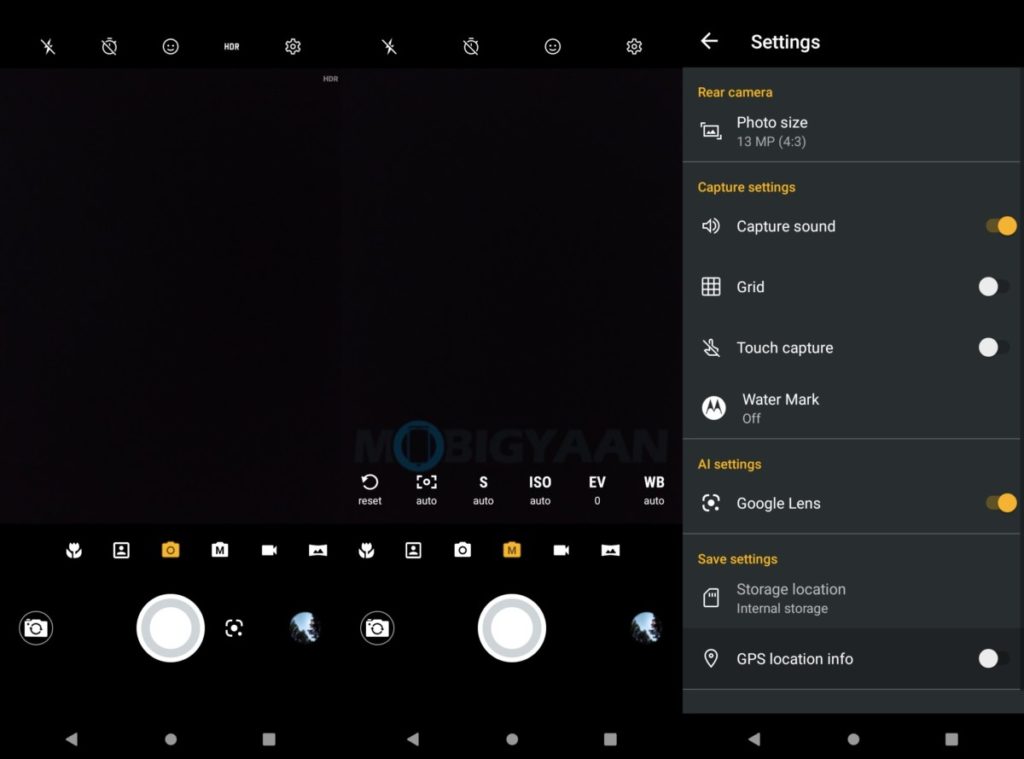Select portrait mode in middle screen

[413, 550]
